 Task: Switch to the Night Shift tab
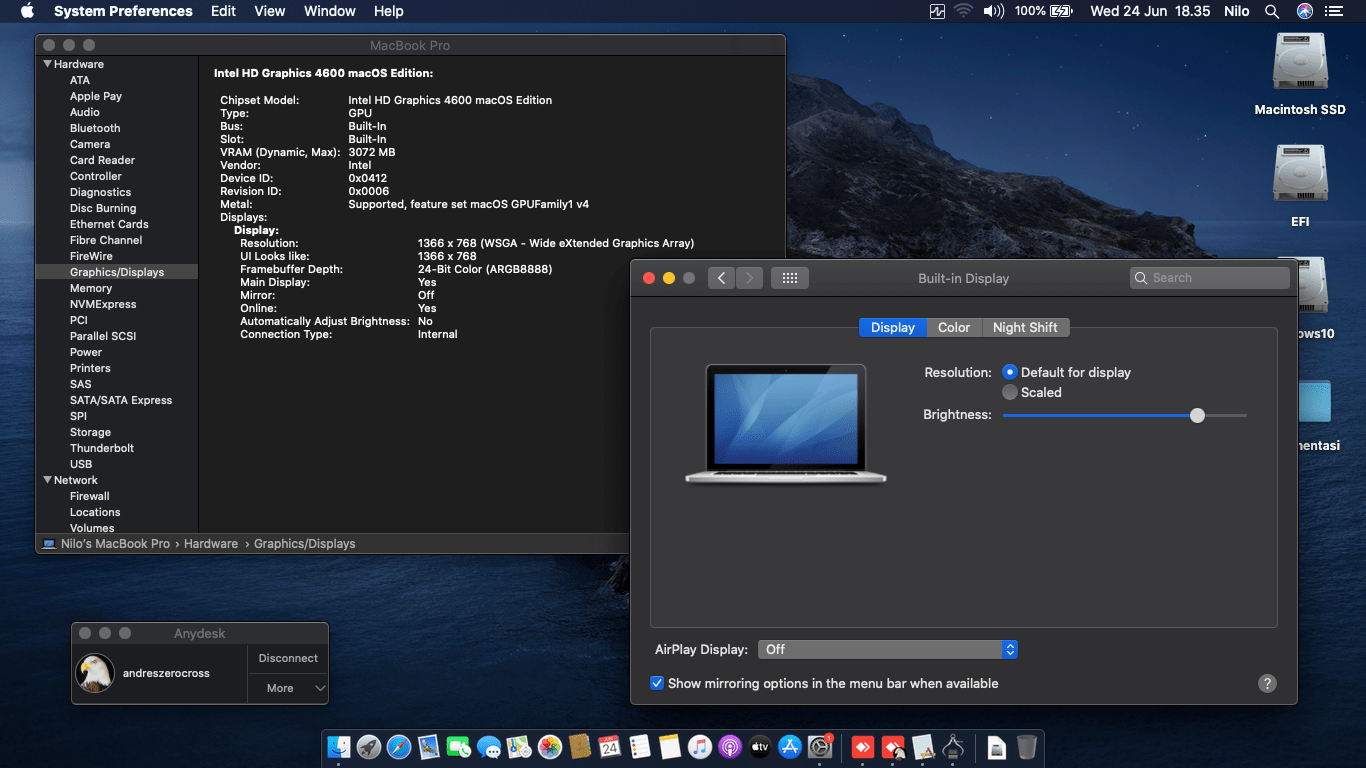[x=1025, y=327]
